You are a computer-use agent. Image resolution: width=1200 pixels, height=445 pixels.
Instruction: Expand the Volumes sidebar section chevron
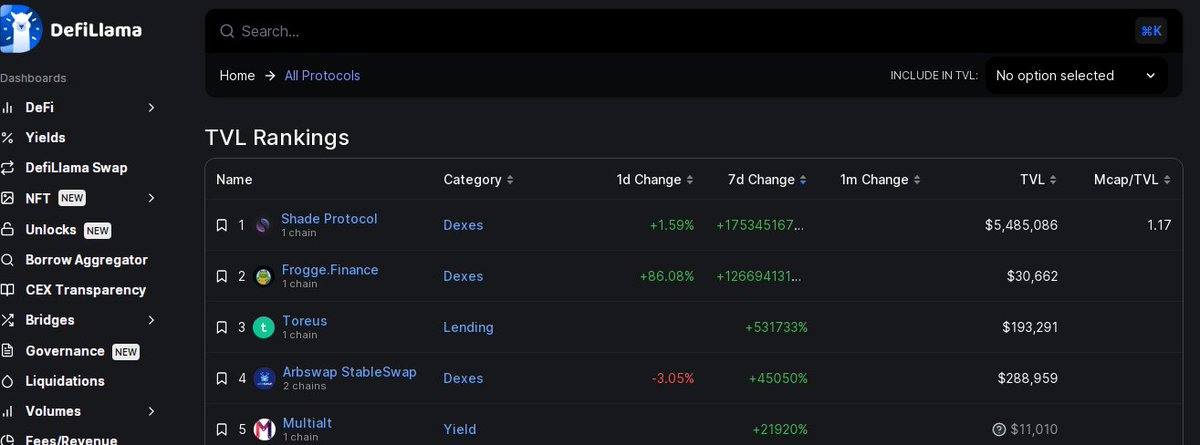[x=151, y=411]
